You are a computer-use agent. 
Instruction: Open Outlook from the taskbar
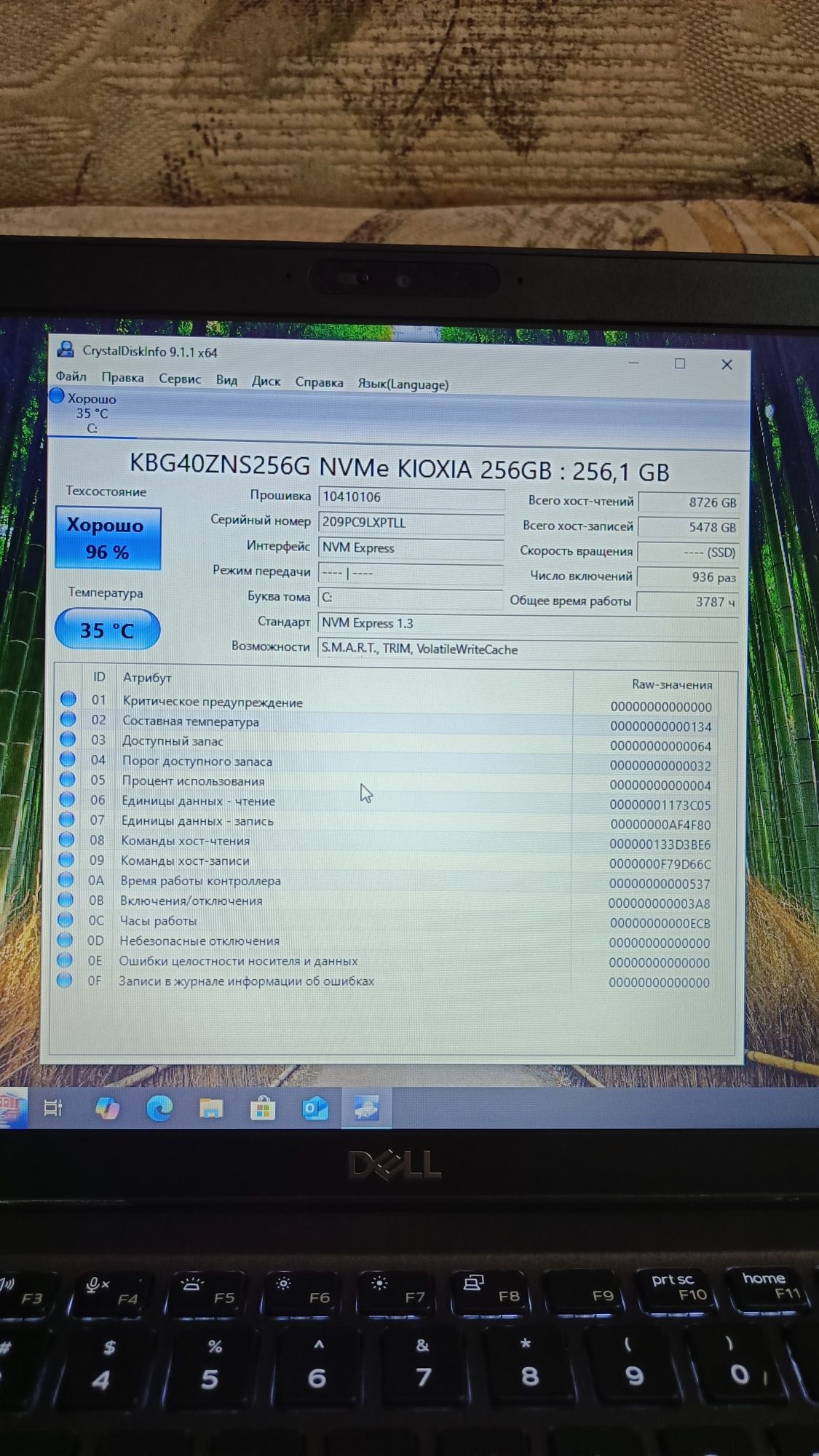[314, 1109]
